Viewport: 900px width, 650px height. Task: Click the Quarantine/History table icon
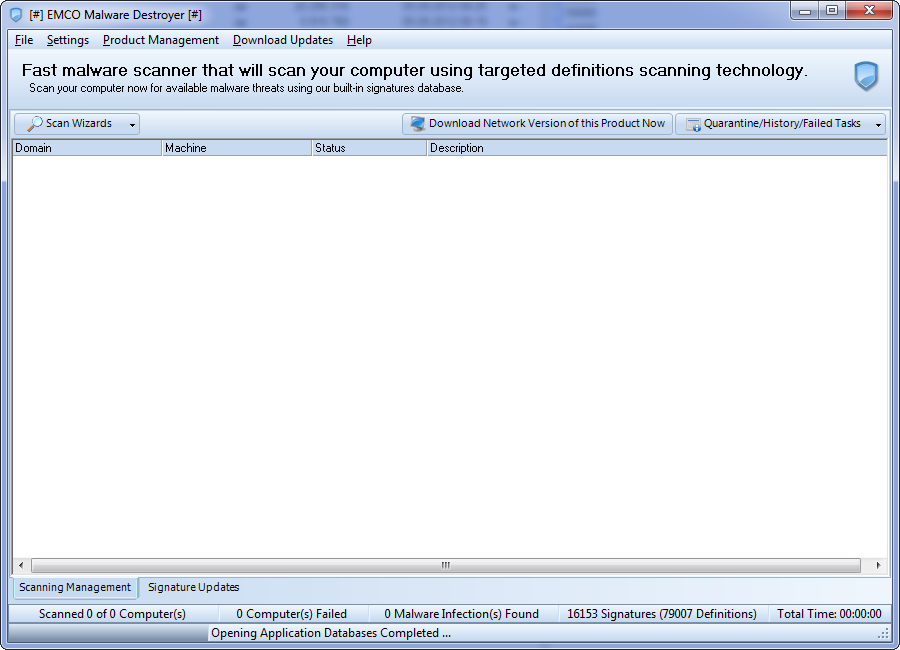click(693, 124)
